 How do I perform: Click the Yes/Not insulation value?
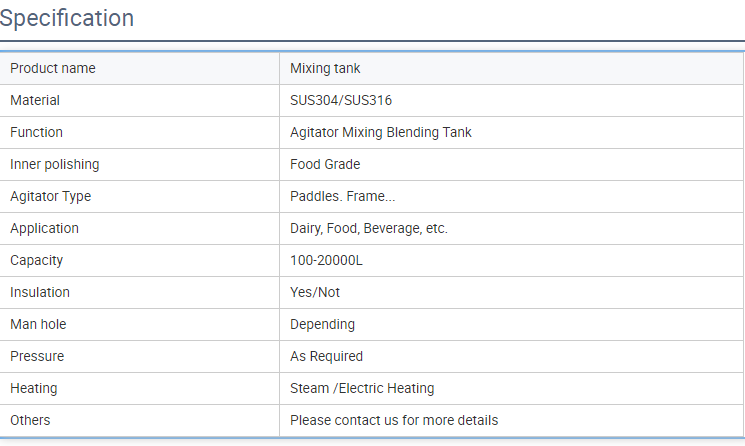315,292
